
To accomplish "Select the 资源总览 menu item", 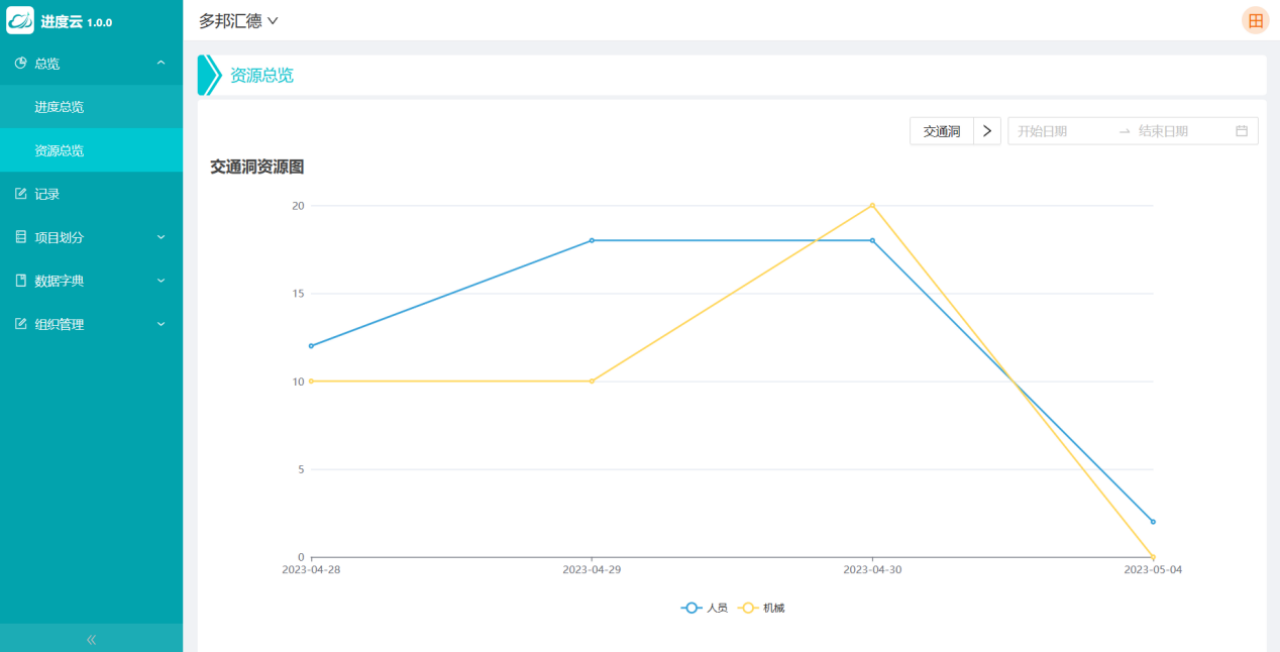I will click(59, 151).
